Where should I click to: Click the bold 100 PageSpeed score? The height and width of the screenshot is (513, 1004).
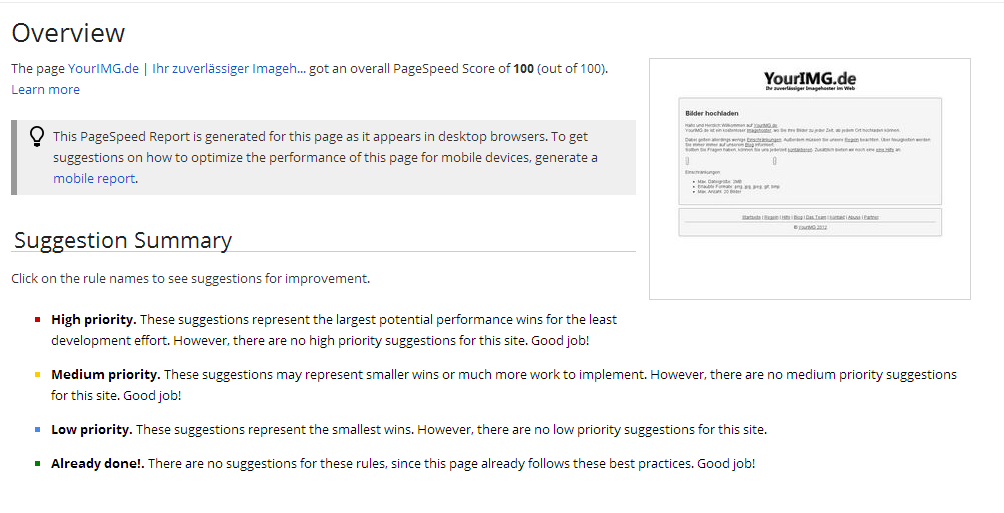pos(523,69)
